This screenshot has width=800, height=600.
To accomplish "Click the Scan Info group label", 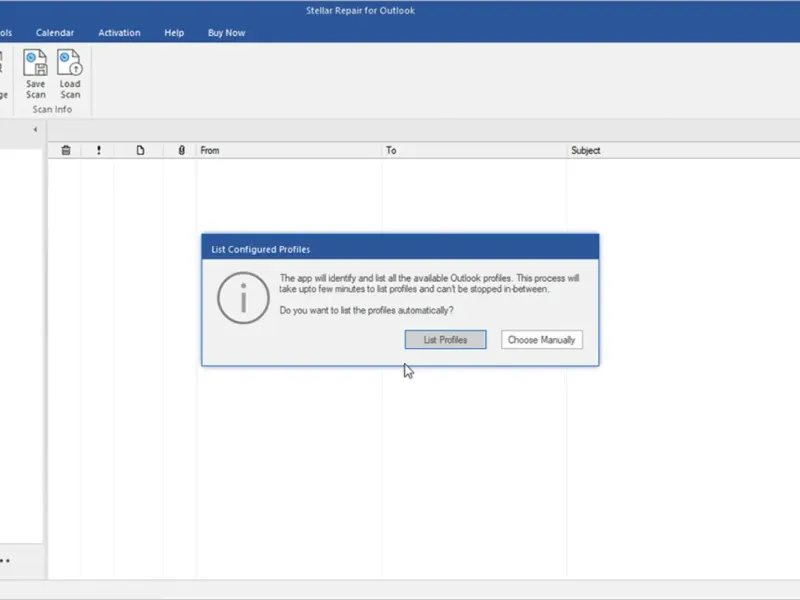I will 52,109.
